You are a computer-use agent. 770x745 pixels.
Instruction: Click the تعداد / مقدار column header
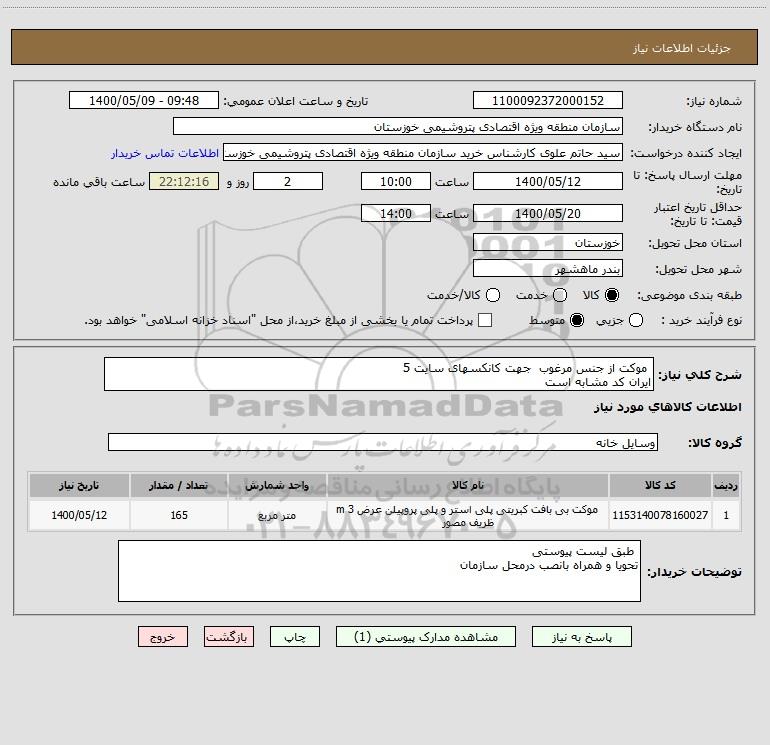coord(179,485)
